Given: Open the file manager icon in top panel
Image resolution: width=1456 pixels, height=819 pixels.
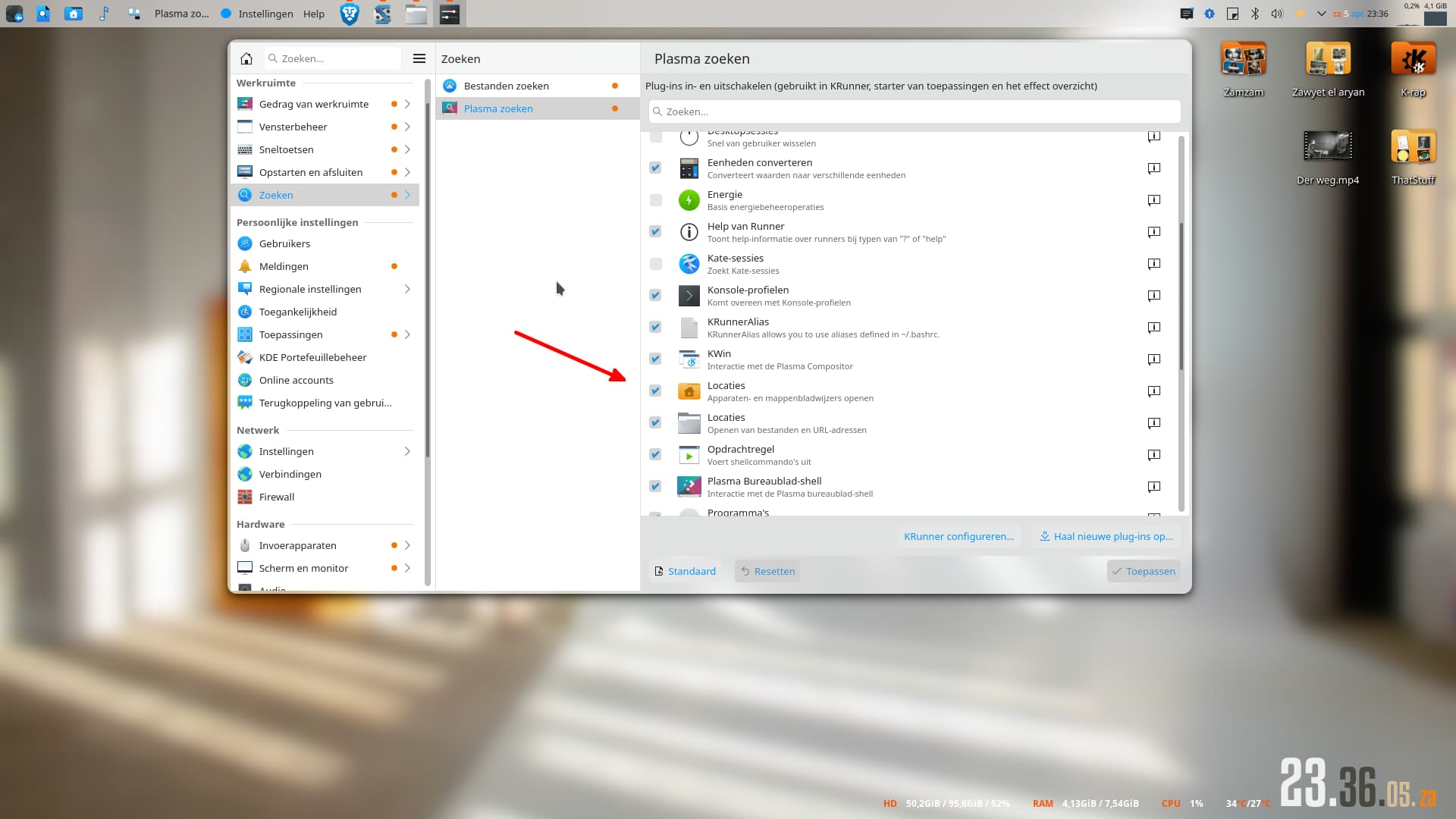Looking at the screenshot, I should coord(416,14).
